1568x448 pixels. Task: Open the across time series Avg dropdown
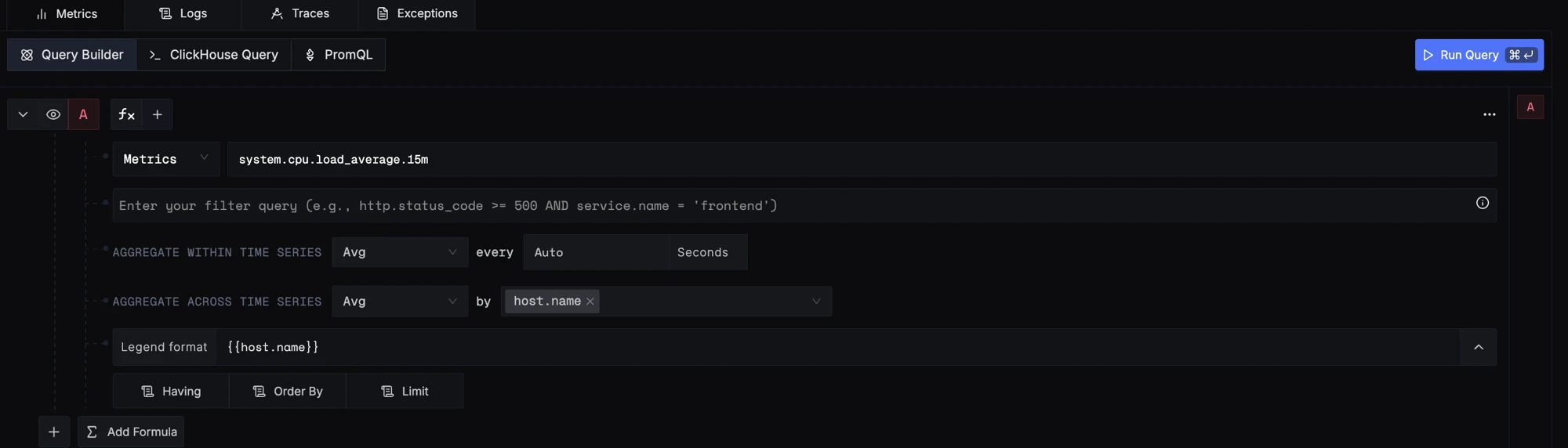tap(400, 302)
